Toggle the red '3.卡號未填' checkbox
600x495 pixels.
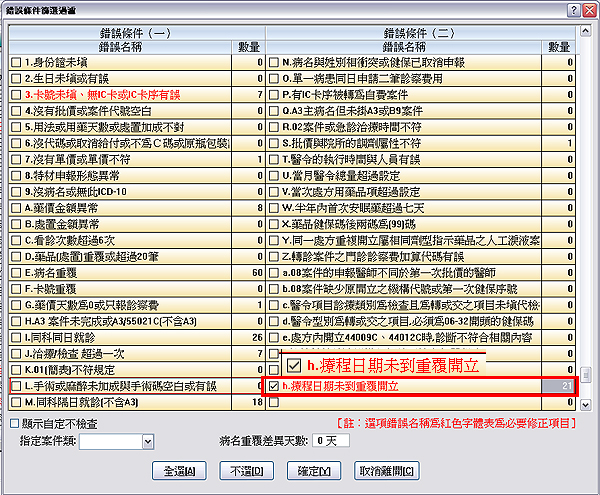click(x=16, y=94)
